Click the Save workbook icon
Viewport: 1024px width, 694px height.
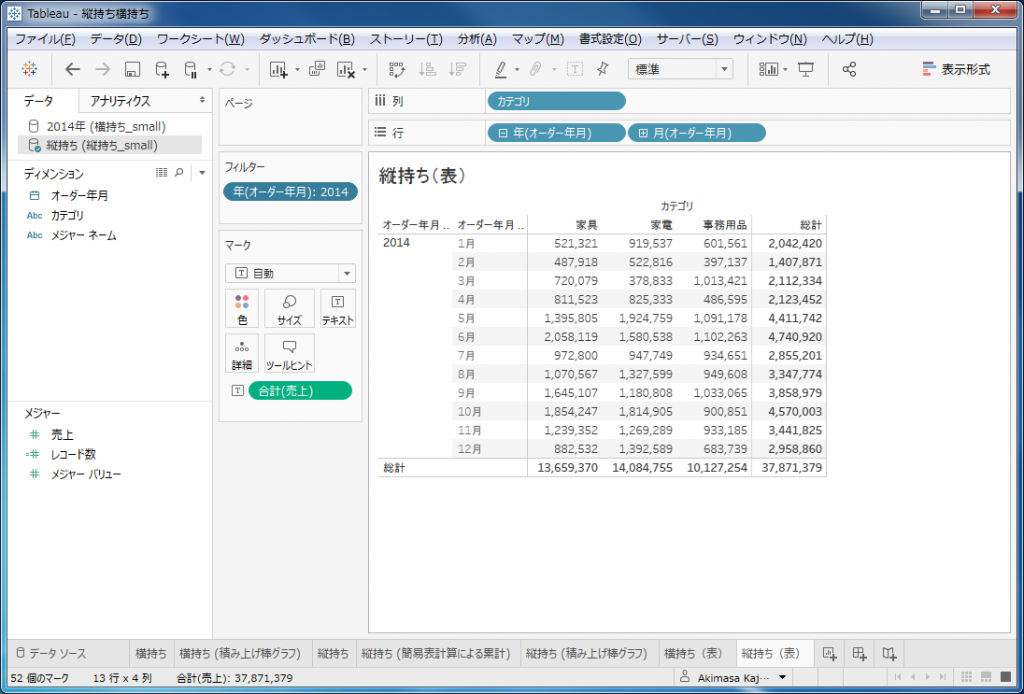point(132,69)
